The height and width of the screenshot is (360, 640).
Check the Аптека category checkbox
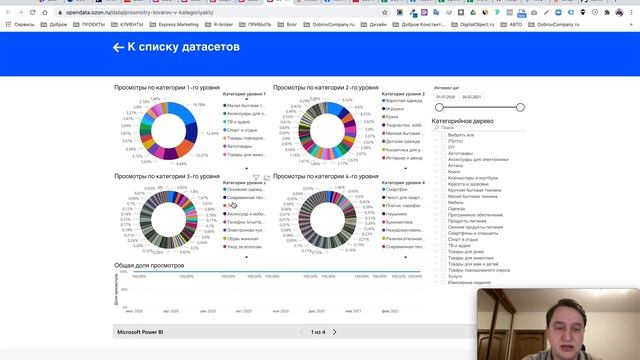pyautogui.click(x=443, y=166)
